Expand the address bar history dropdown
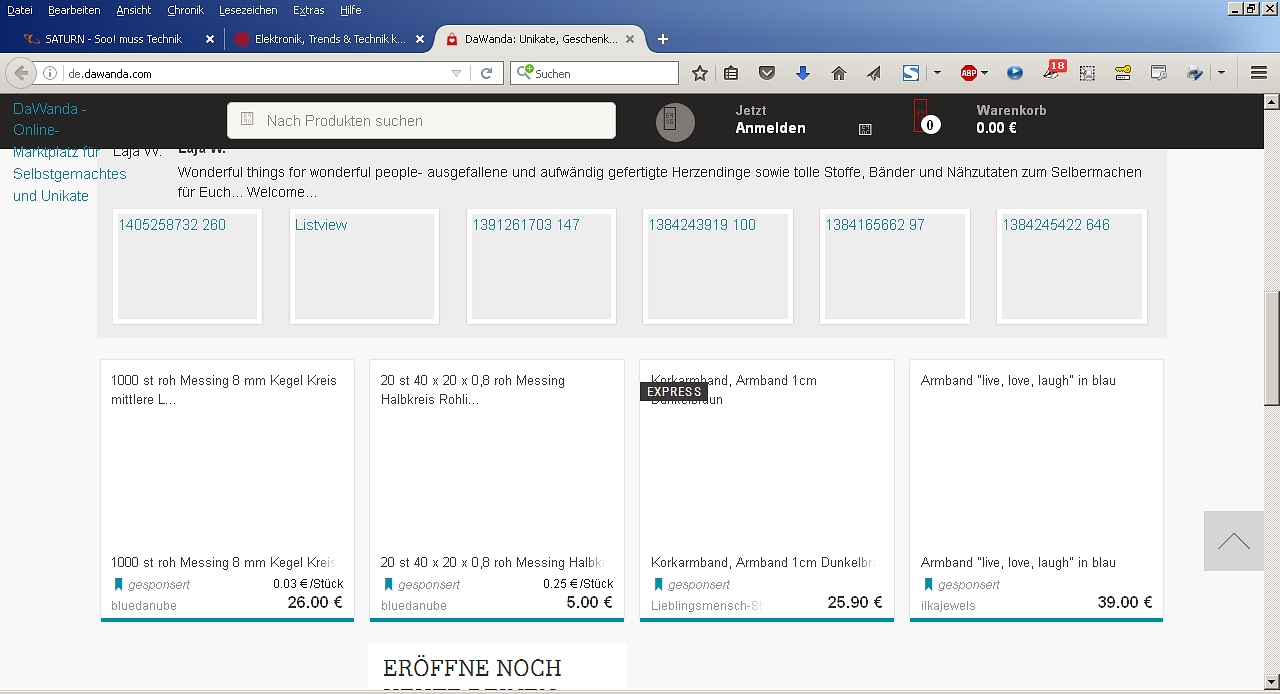The height and width of the screenshot is (694, 1280). point(457,73)
